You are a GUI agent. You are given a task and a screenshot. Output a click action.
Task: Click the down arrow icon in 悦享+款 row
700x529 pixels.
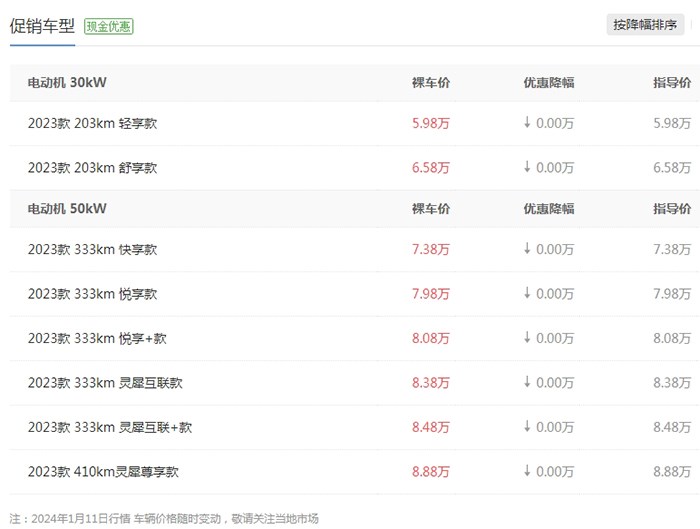point(527,338)
